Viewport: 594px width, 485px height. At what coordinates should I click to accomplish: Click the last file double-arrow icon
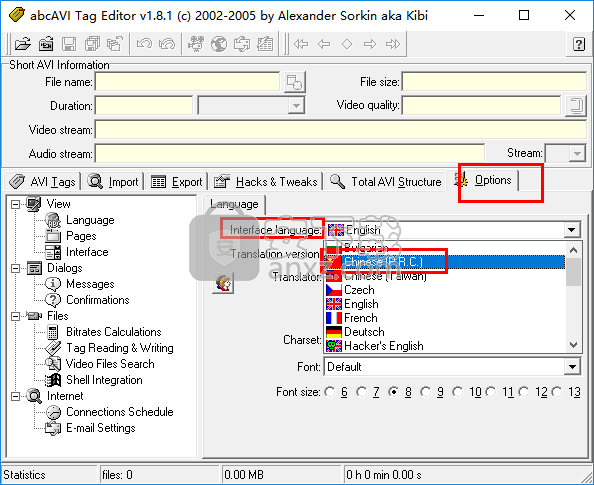(393, 44)
